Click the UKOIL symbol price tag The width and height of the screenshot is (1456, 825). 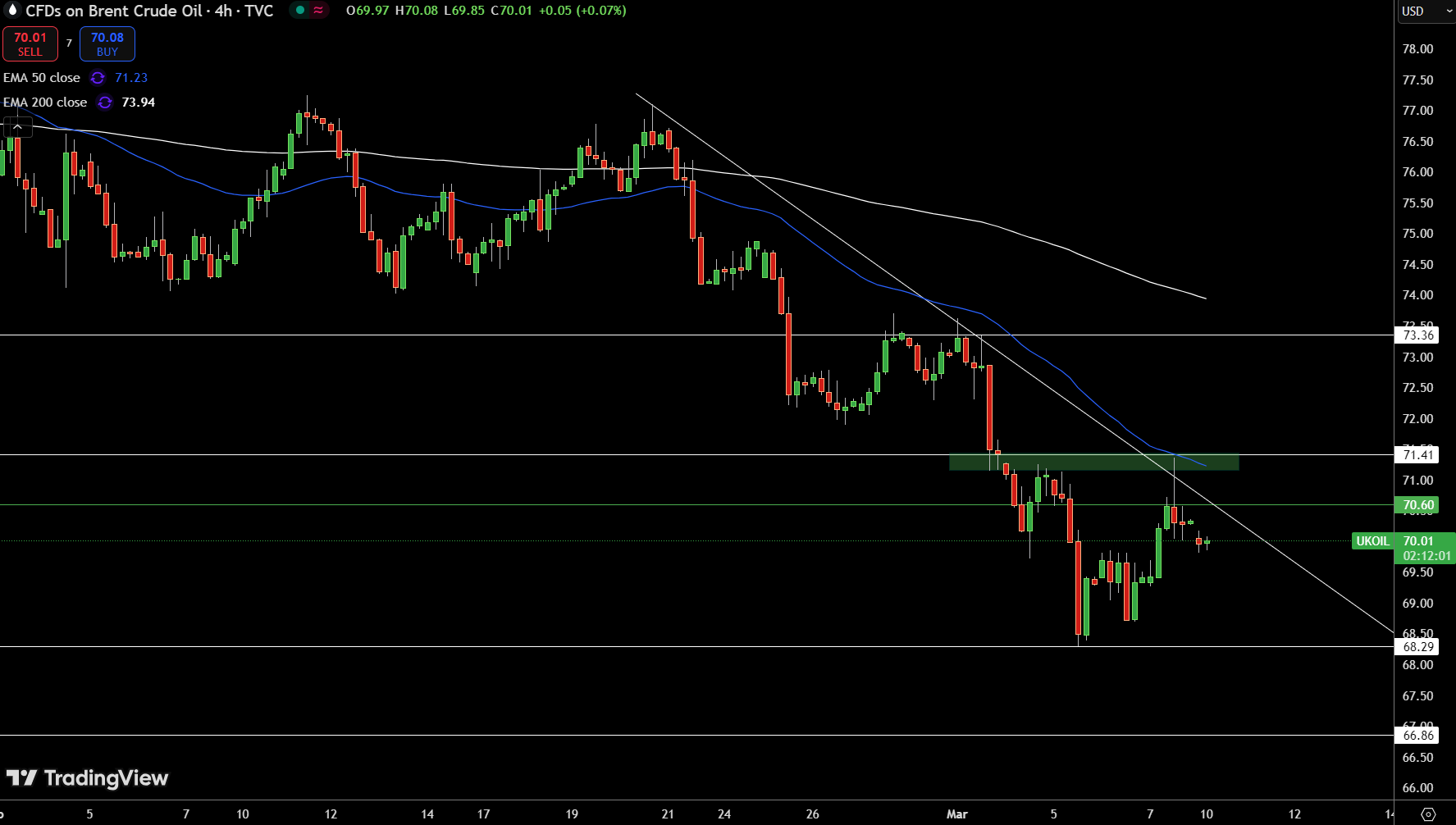click(x=1372, y=541)
